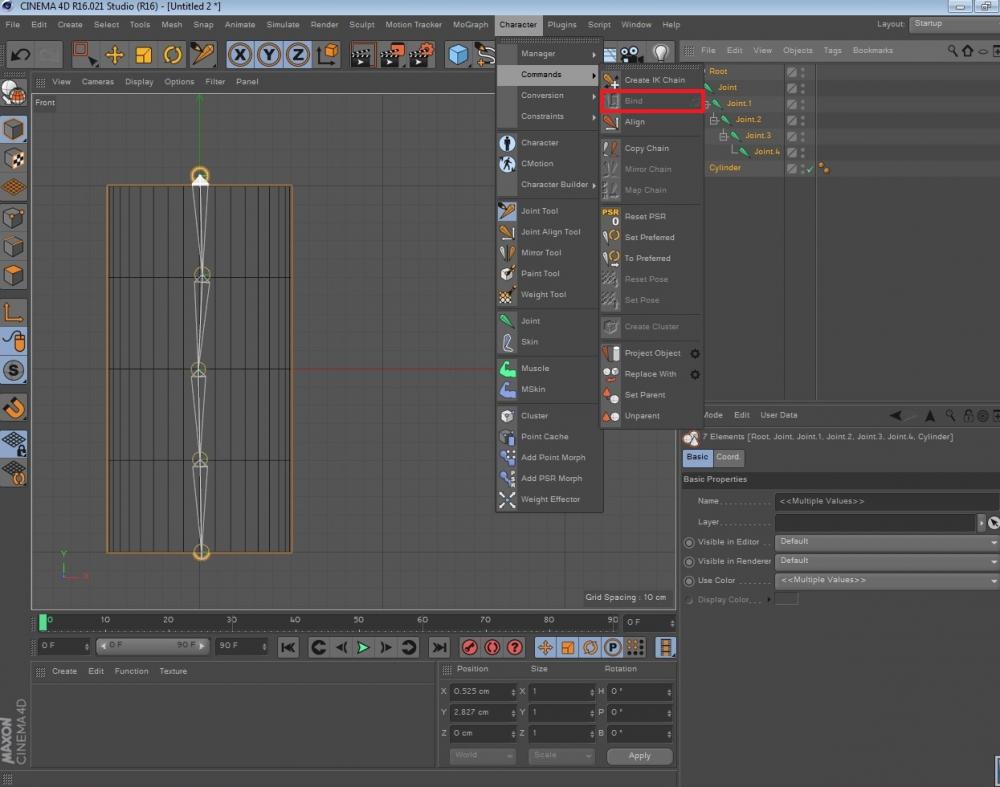Image resolution: width=1000 pixels, height=787 pixels.
Task: Select the Move tool in the top toolbar
Action: tap(114, 55)
